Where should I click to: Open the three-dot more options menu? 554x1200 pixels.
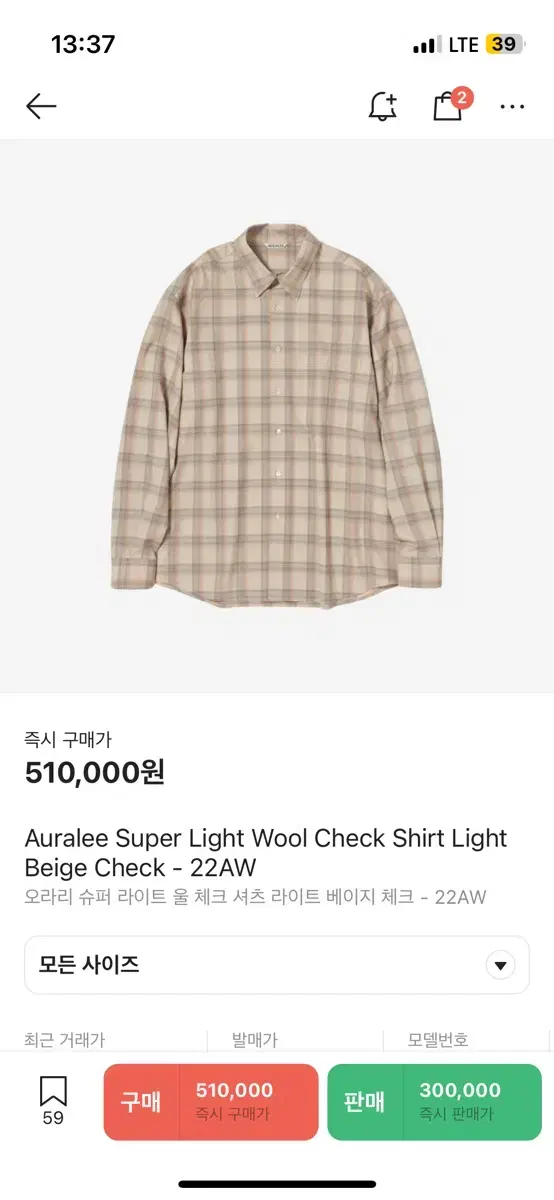click(512, 107)
